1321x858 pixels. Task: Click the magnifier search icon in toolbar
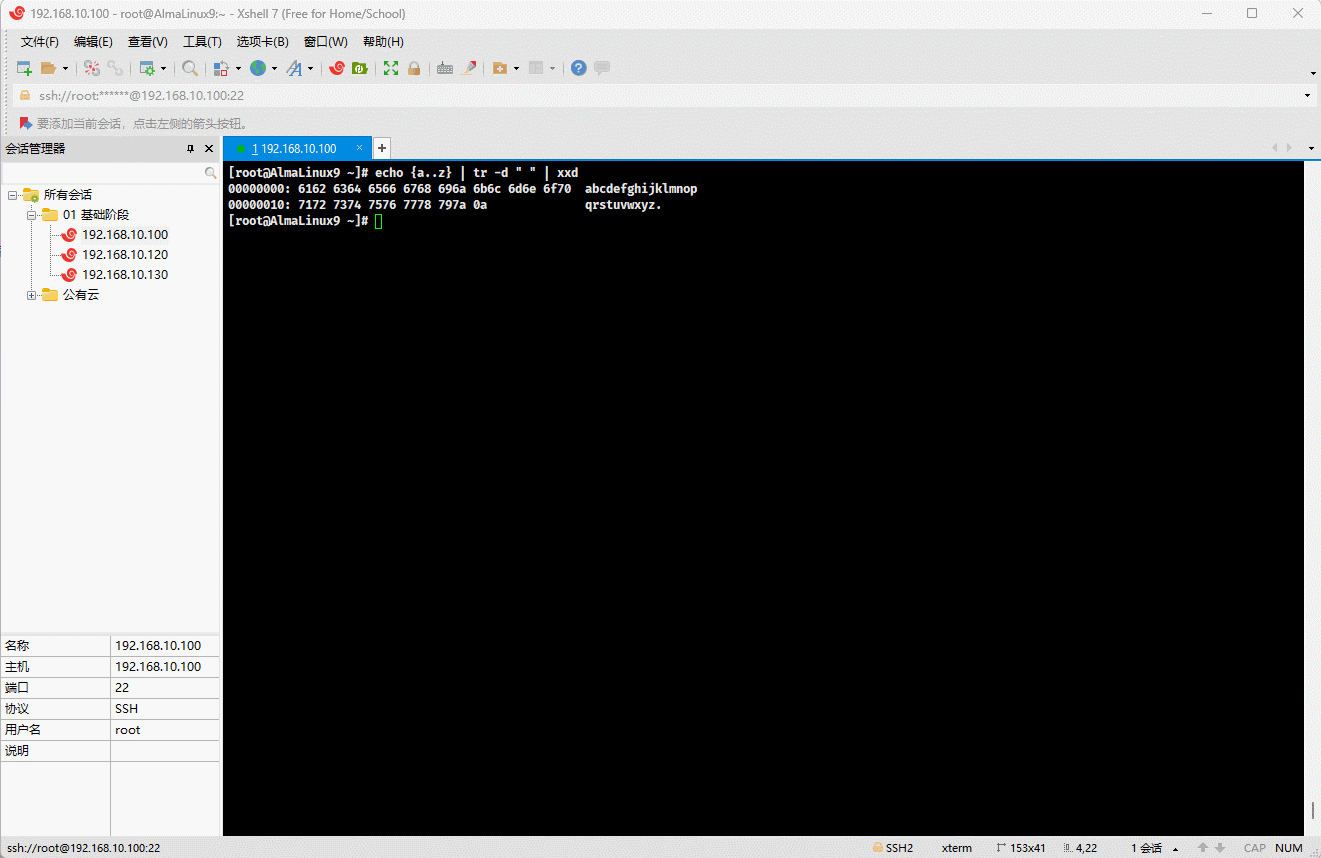(x=189, y=68)
